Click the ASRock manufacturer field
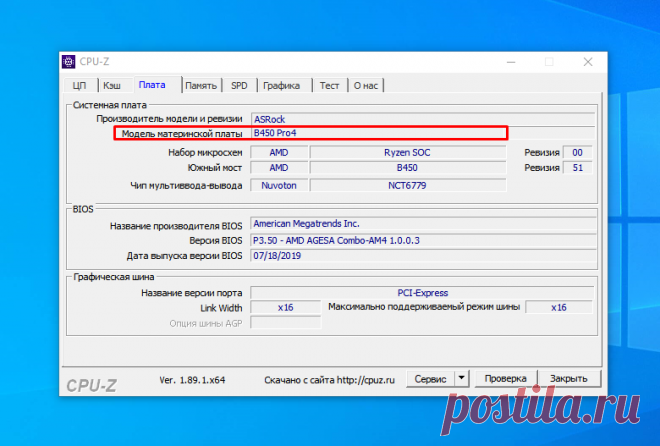This screenshot has width=660, height=446. [423, 119]
